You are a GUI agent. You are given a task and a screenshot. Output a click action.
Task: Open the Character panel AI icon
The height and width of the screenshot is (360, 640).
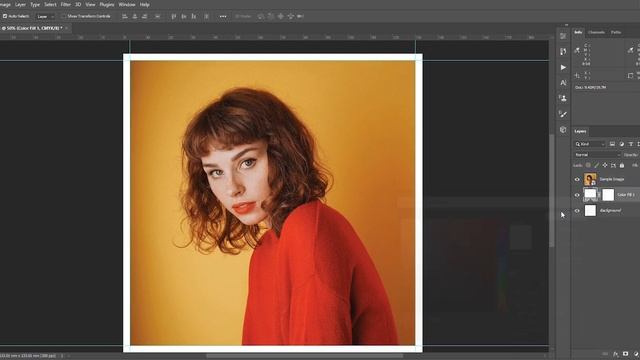[563, 83]
